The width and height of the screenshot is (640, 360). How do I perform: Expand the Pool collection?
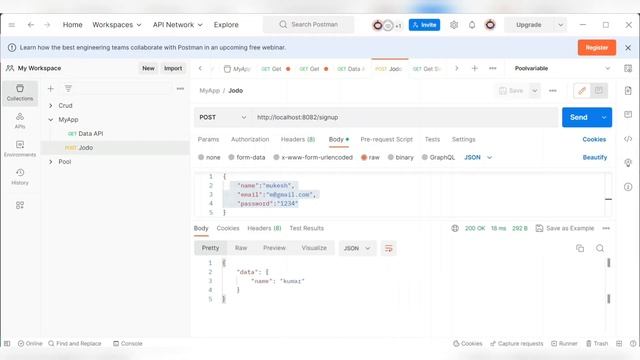pos(51,162)
